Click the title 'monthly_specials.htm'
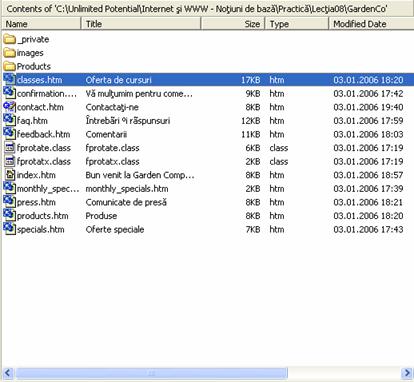The image size is (414, 382). click(127, 189)
